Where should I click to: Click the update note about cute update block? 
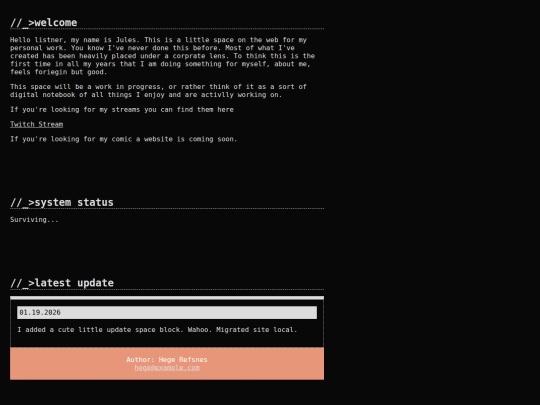[x=157, y=330]
